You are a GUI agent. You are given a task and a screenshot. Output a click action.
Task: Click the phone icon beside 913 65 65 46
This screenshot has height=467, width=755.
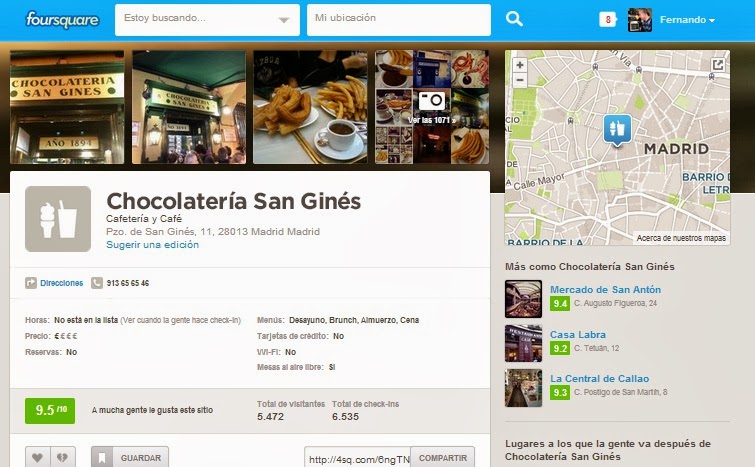[x=97, y=283]
